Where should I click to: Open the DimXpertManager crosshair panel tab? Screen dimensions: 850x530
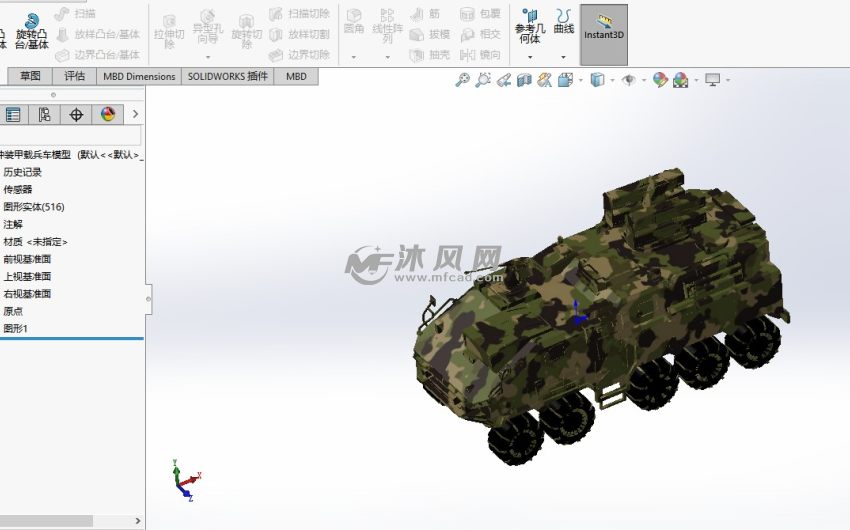pos(76,114)
